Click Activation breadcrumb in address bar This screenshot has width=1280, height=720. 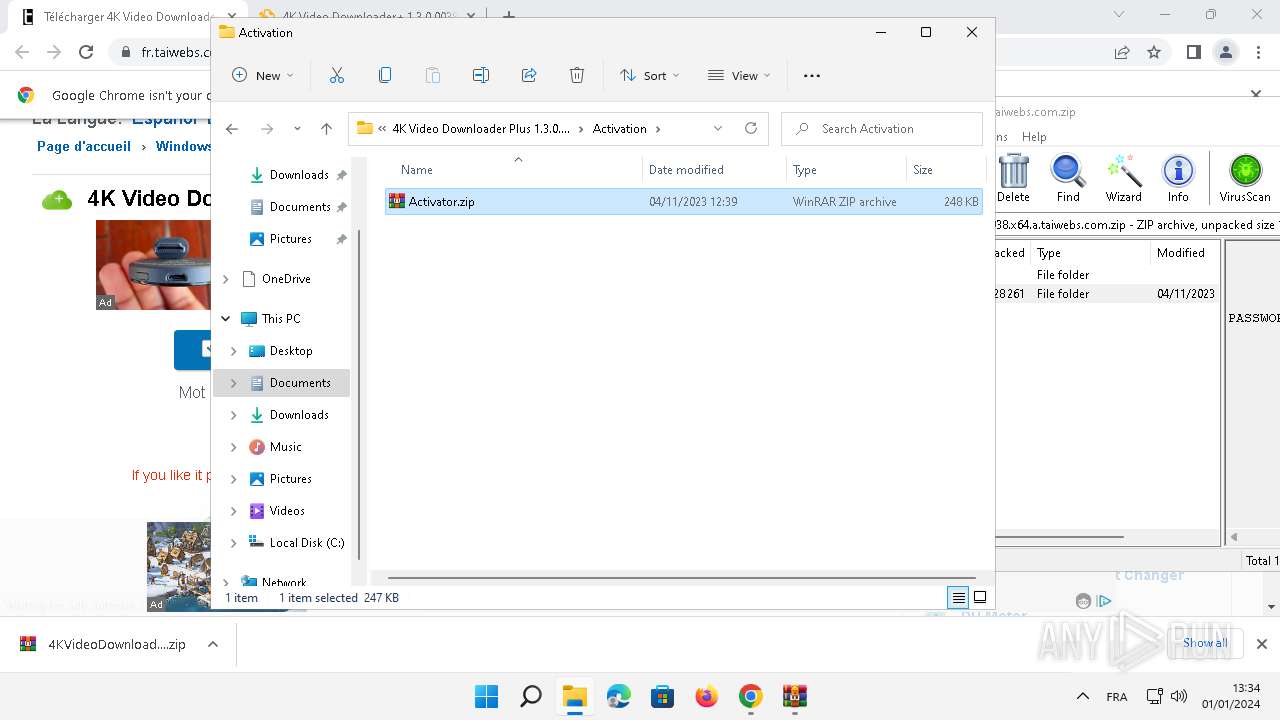(x=620, y=129)
